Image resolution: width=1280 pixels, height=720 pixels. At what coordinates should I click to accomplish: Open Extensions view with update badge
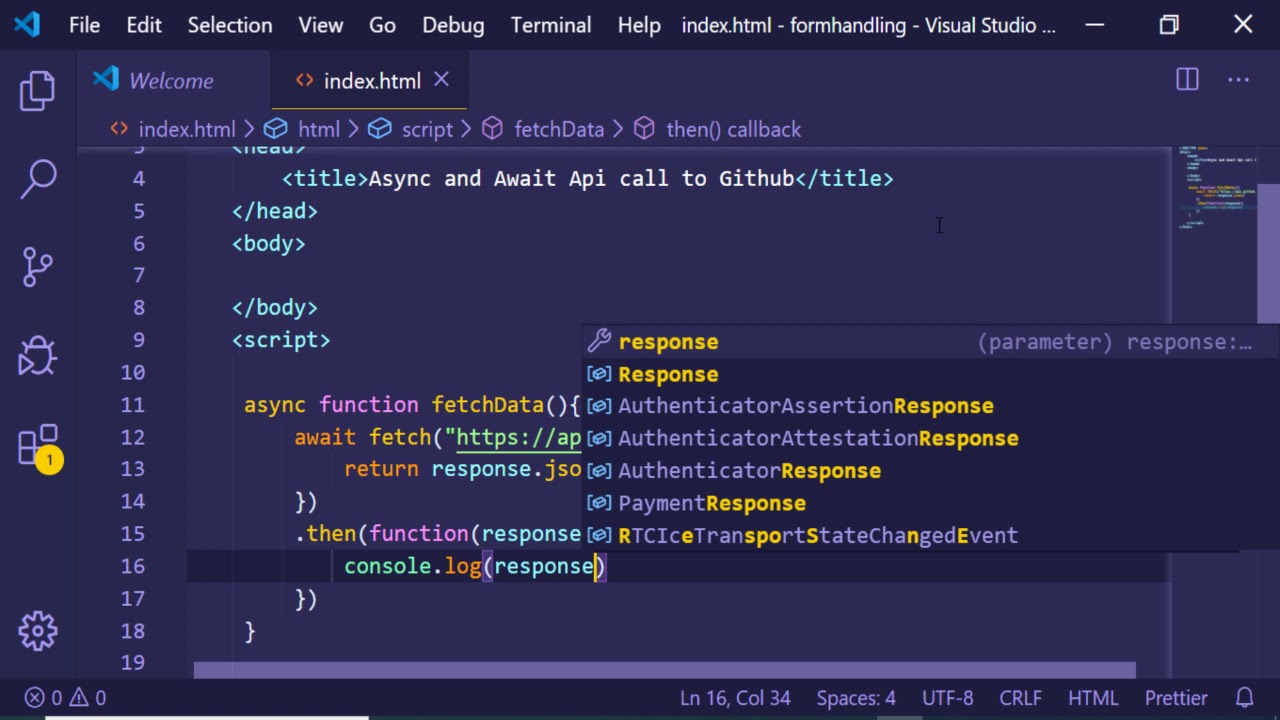[x=38, y=446]
